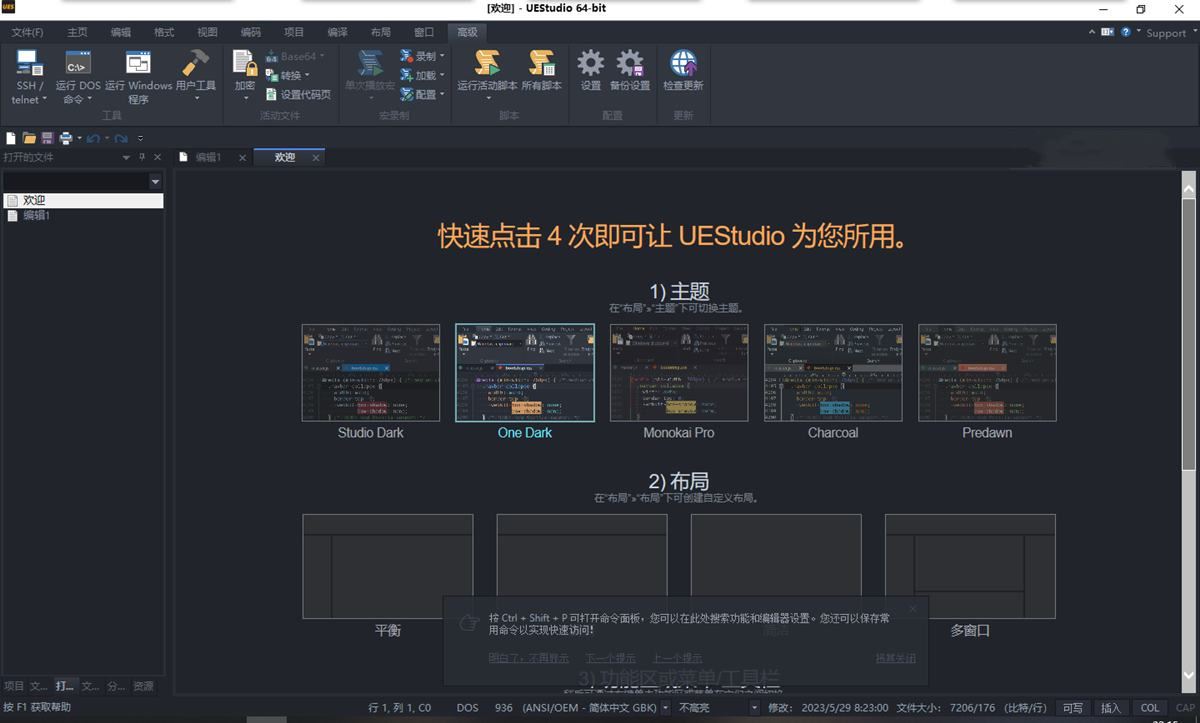The width and height of the screenshot is (1200, 723).
Task: Click the 'Next tip' (下一个提示) link
Action: [610, 658]
